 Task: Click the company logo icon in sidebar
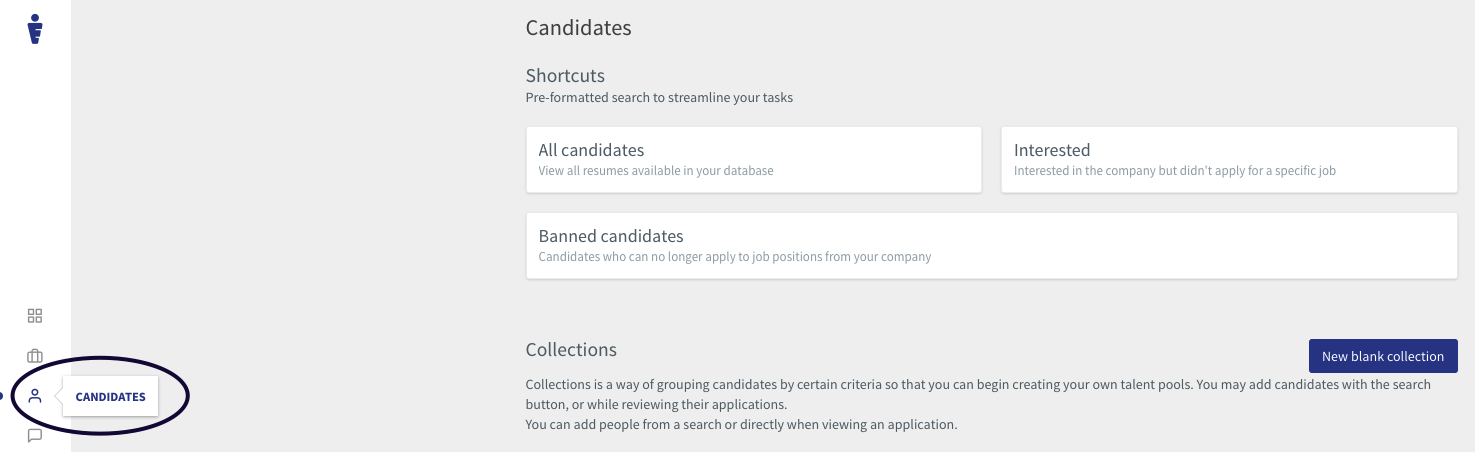[35, 29]
